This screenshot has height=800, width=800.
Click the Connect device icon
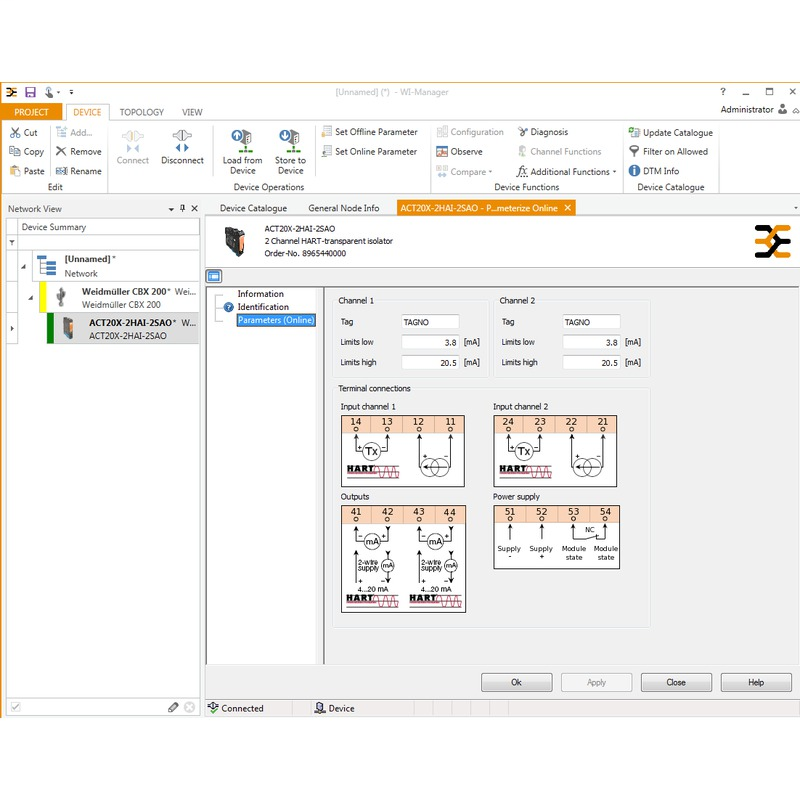click(x=133, y=141)
